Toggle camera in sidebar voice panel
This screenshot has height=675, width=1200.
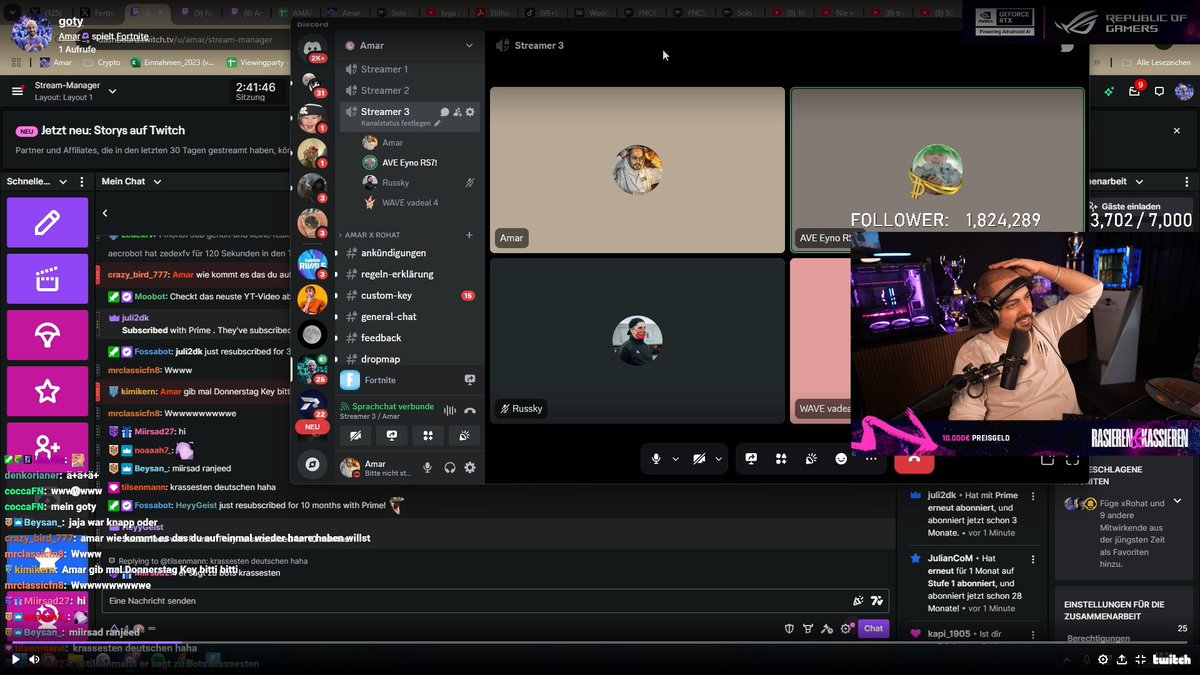click(355, 436)
